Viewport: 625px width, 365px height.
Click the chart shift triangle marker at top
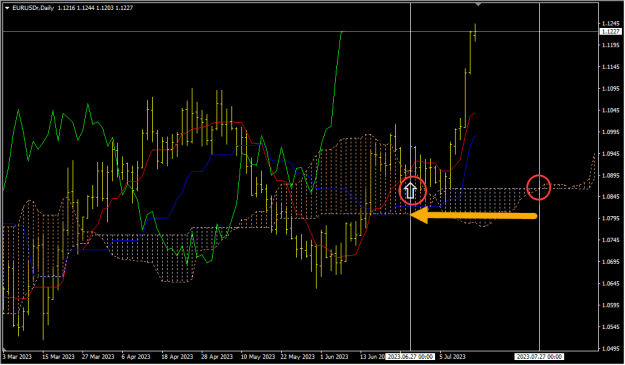coord(478,4)
